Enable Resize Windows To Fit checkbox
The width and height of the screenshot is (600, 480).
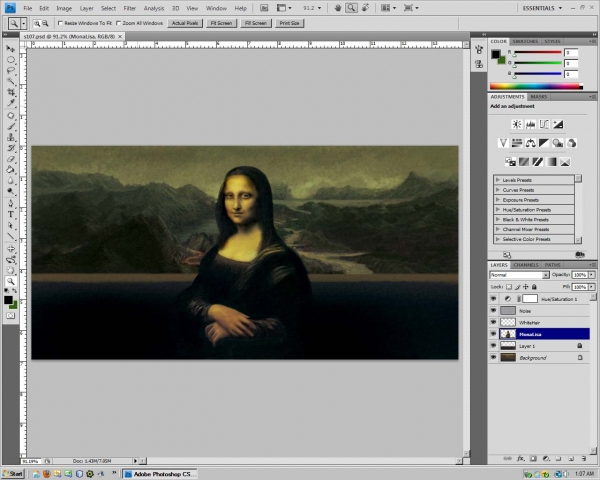[60, 23]
